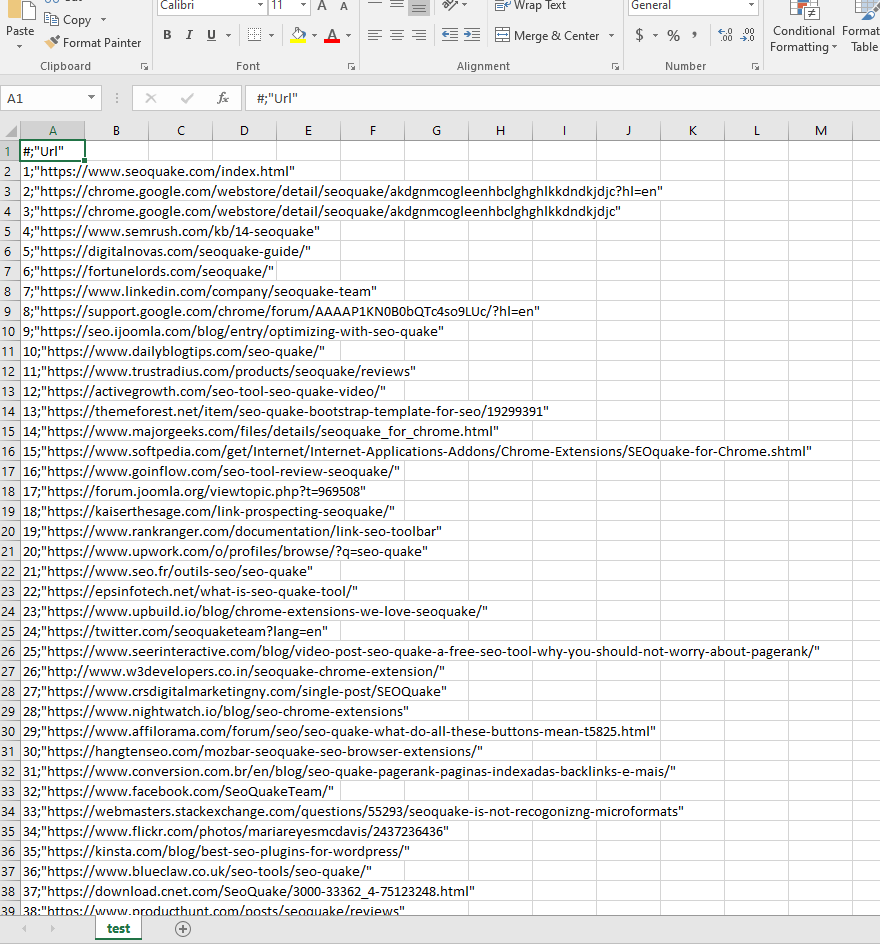Click Increase Indent icon
This screenshot has width=880, height=944.
(472, 35)
